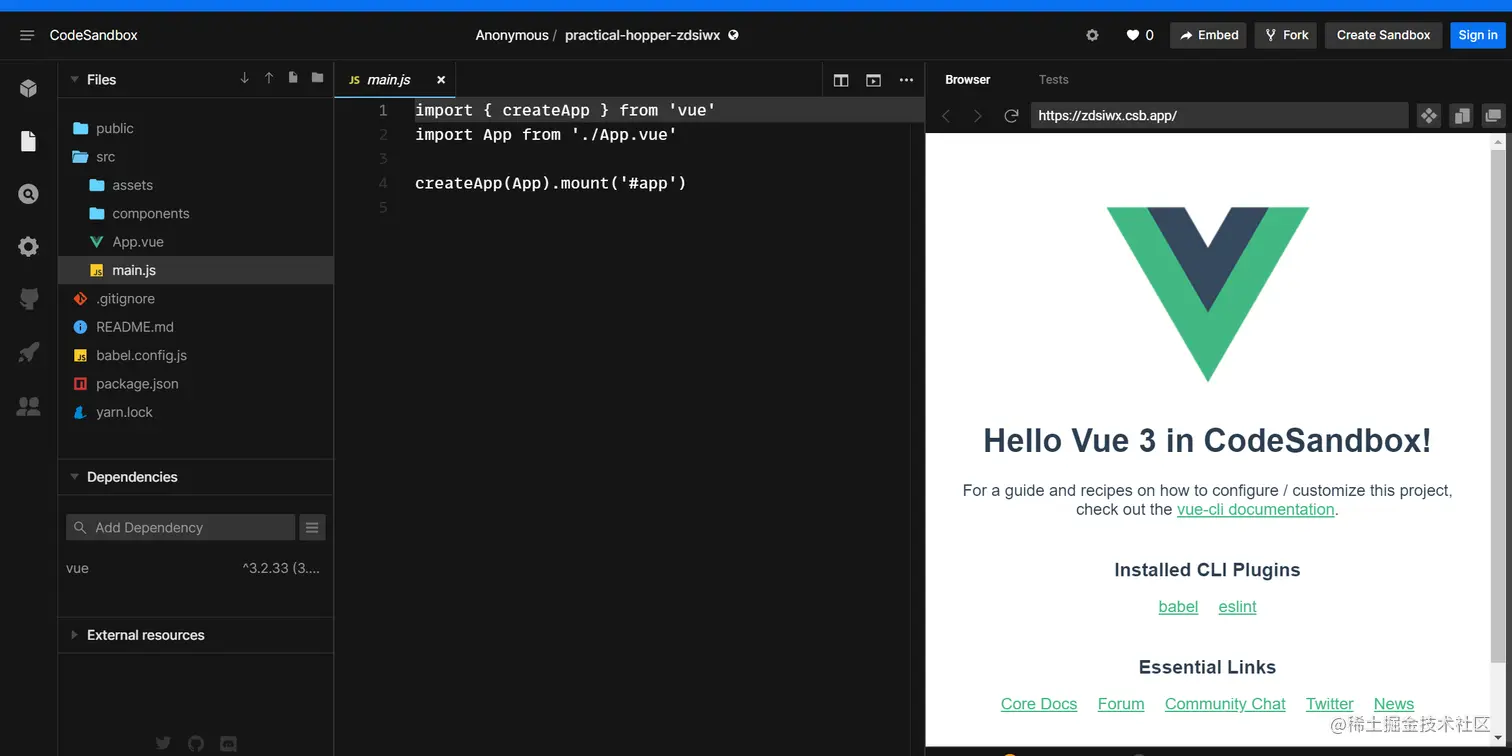
Task: Go back in the preview browser
Action: point(946,116)
